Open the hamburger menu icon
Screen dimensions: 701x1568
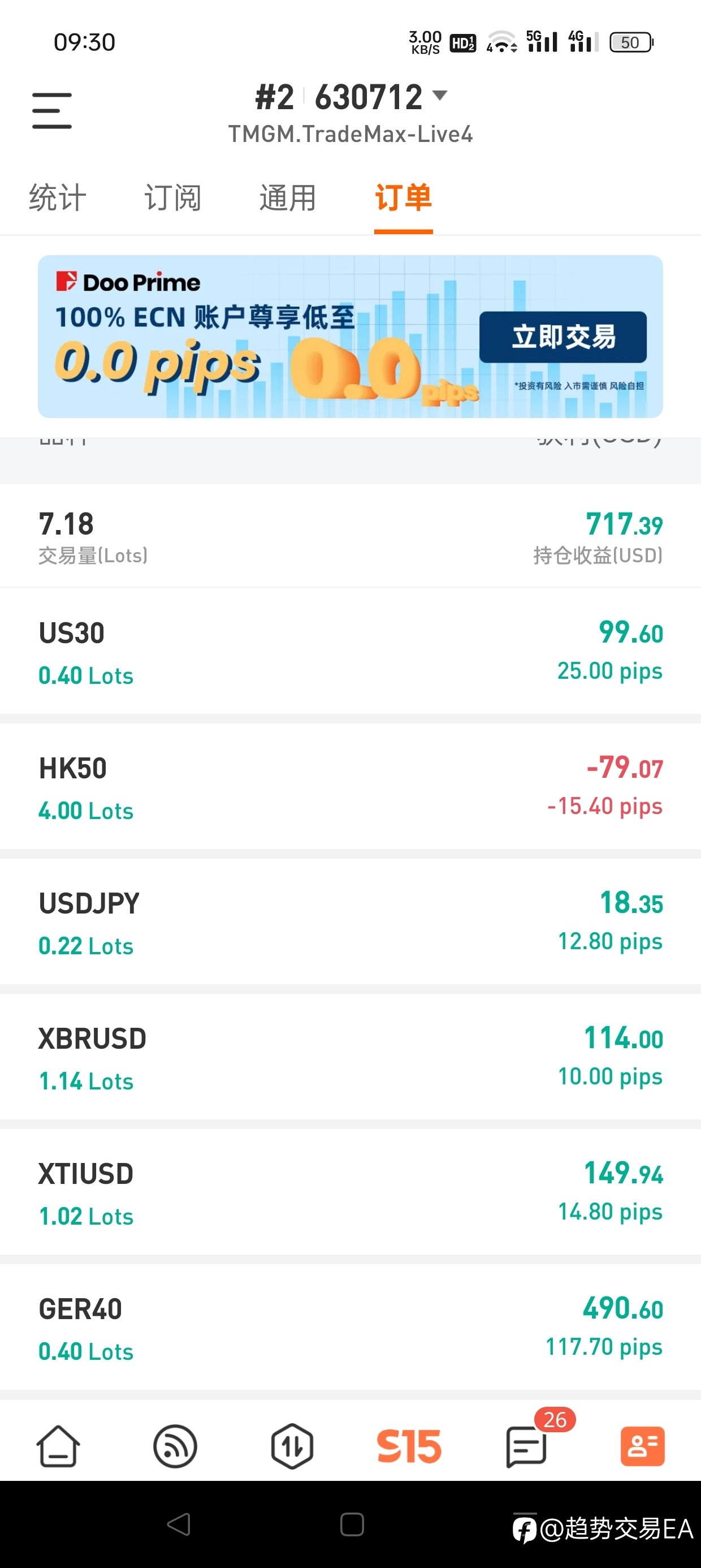coord(51,111)
